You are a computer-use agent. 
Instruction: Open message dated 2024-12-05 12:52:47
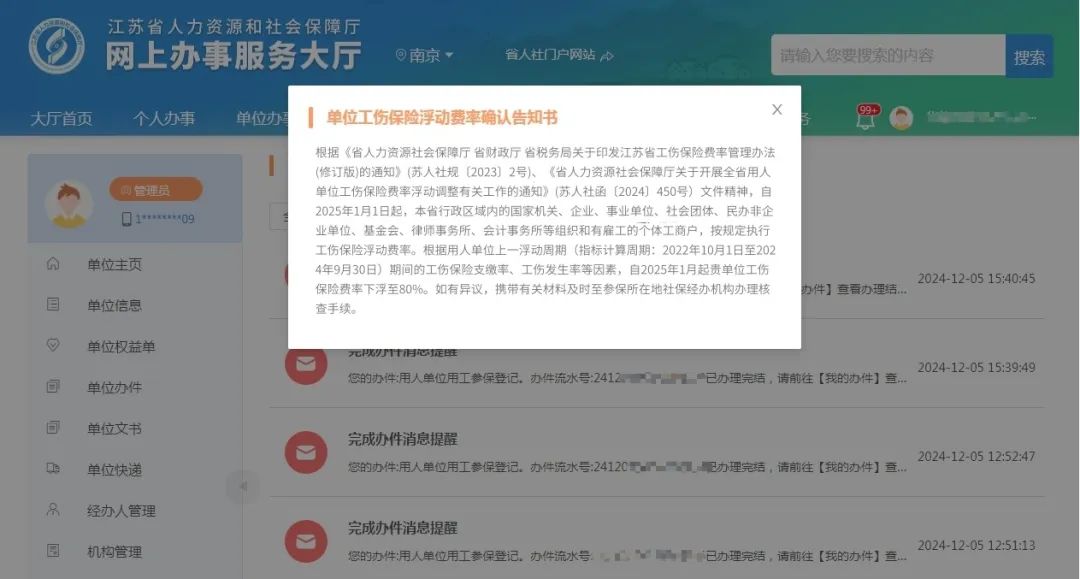656,452
